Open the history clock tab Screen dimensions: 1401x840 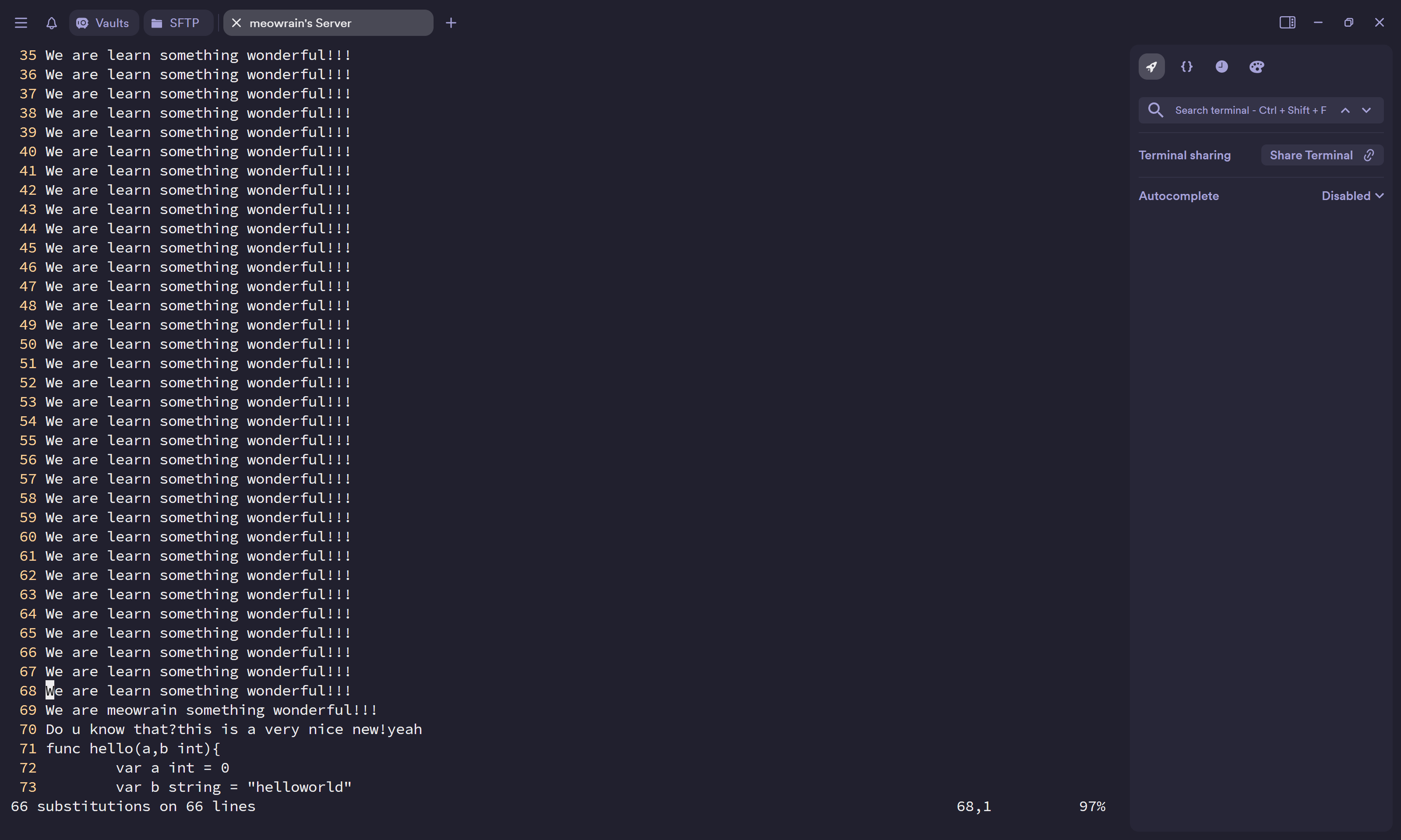[1221, 67]
